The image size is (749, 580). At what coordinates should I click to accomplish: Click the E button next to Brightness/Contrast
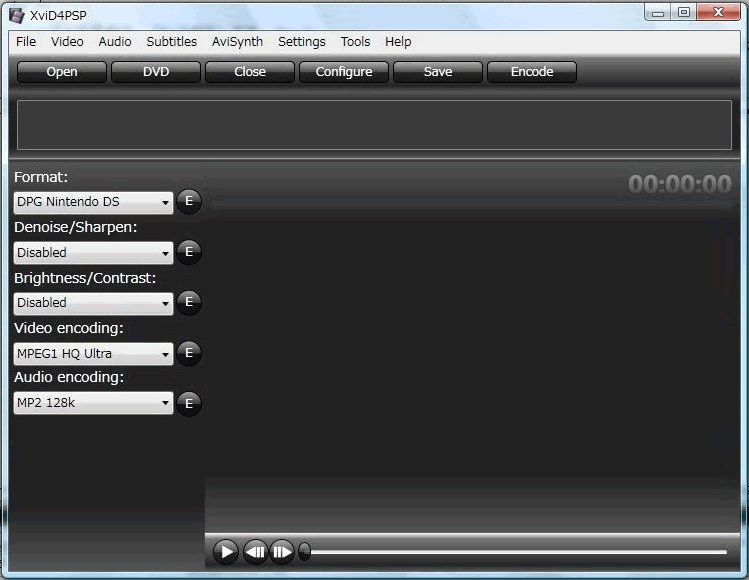[x=189, y=302]
